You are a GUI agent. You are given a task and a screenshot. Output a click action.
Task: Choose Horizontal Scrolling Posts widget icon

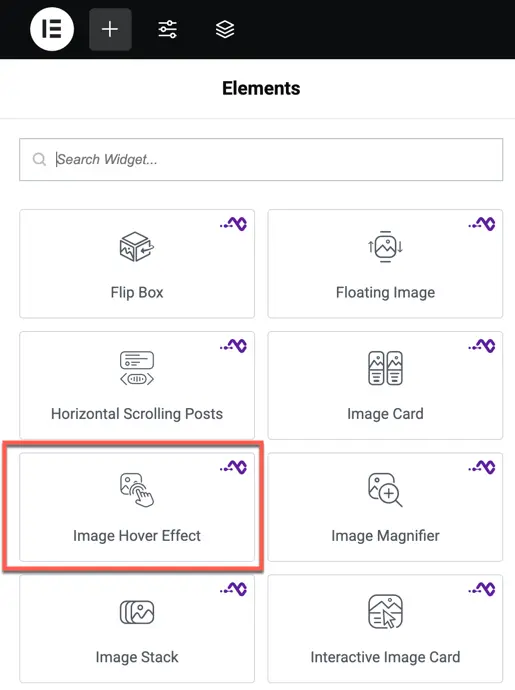point(137,368)
